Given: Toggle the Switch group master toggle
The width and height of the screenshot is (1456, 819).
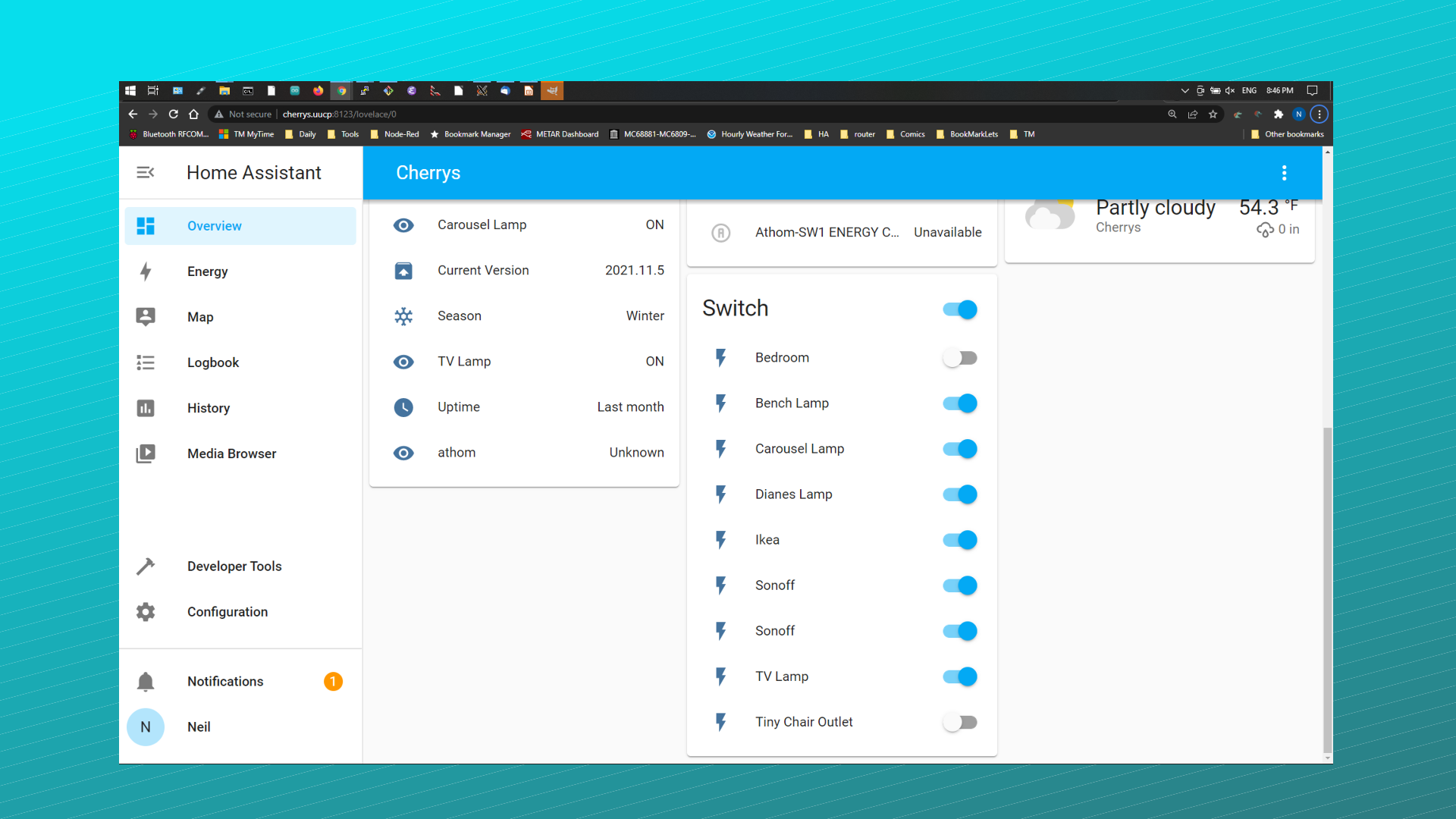Looking at the screenshot, I should pyautogui.click(x=959, y=309).
